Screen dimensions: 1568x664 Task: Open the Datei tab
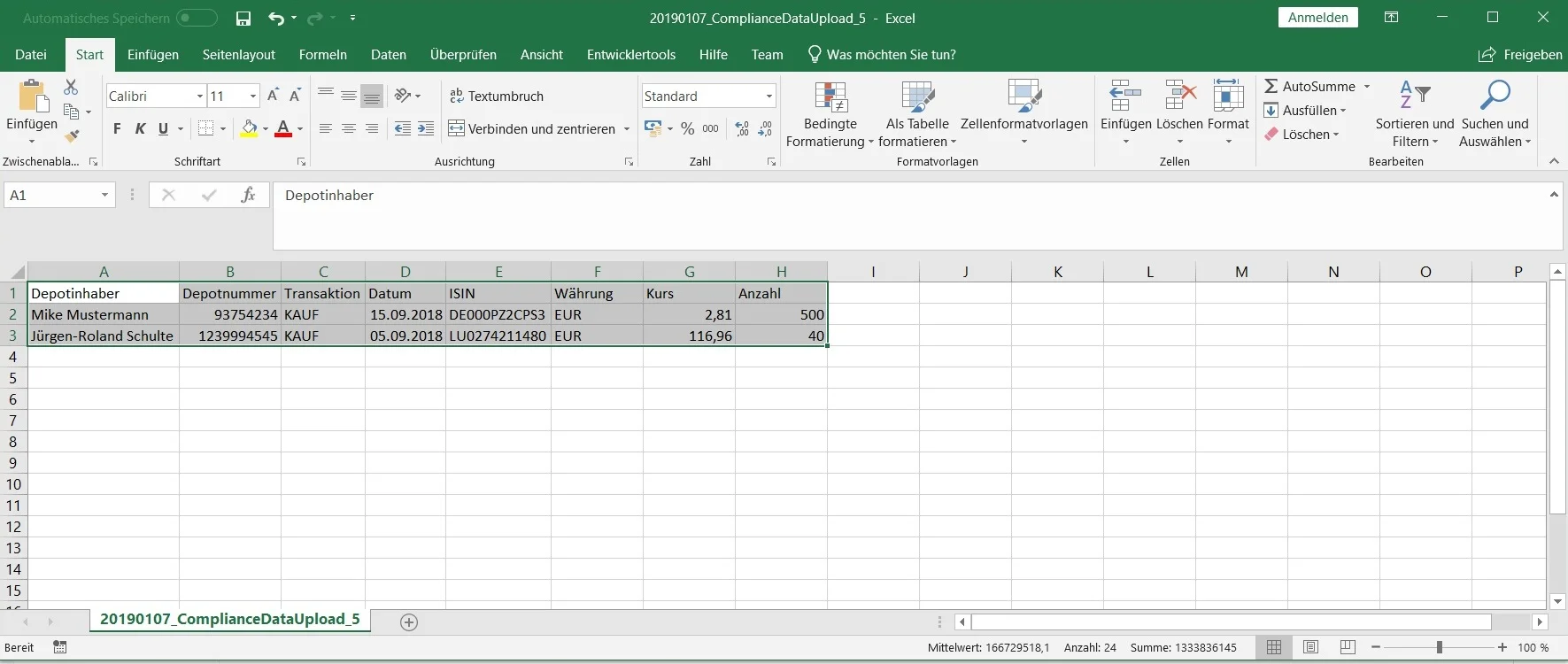click(31, 55)
